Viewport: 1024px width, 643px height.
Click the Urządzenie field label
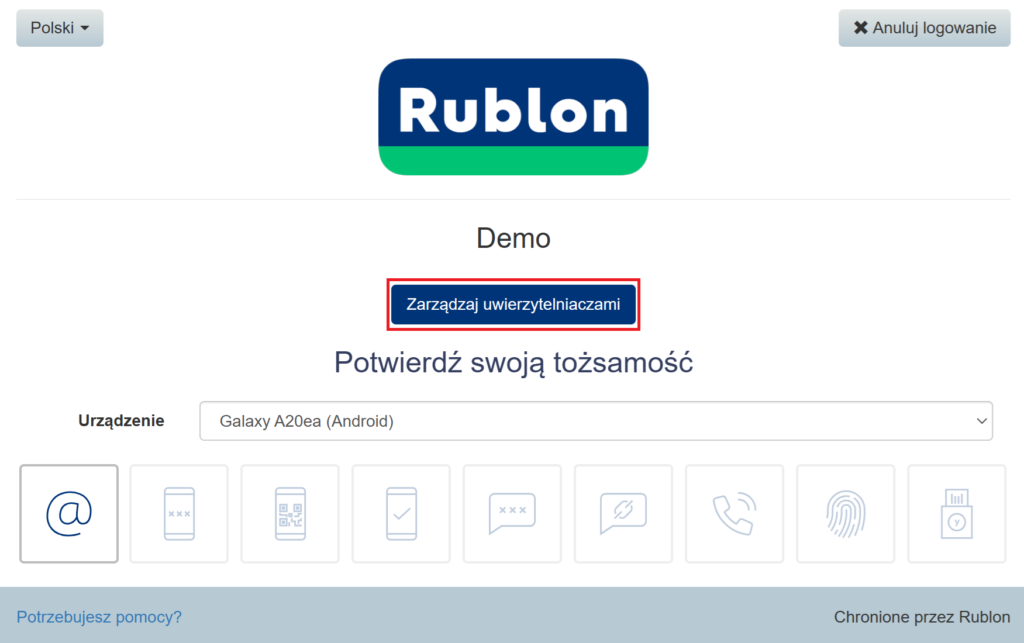121,421
